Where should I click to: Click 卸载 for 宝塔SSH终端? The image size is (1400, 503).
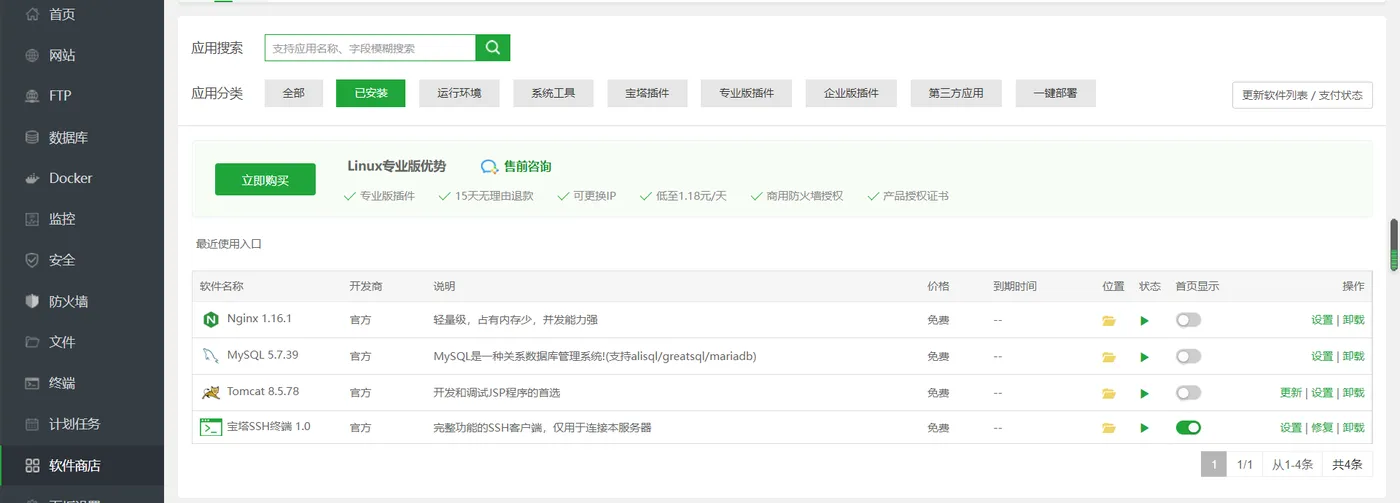[1353, 427]
